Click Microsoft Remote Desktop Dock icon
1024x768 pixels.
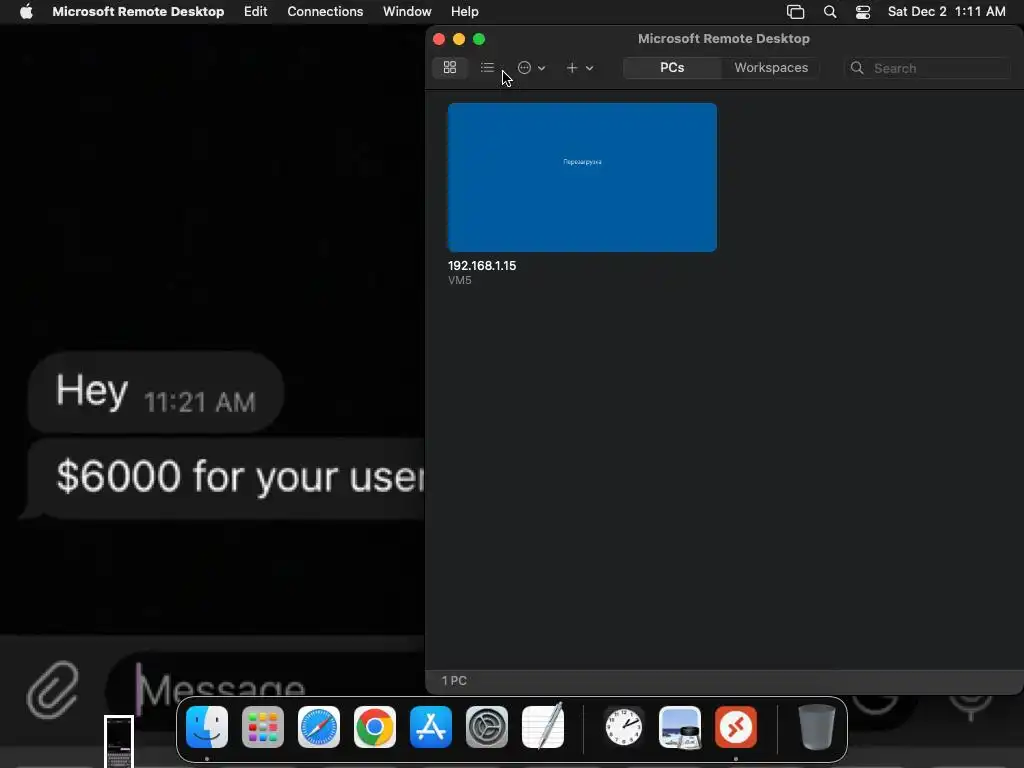tap(736, 727)
